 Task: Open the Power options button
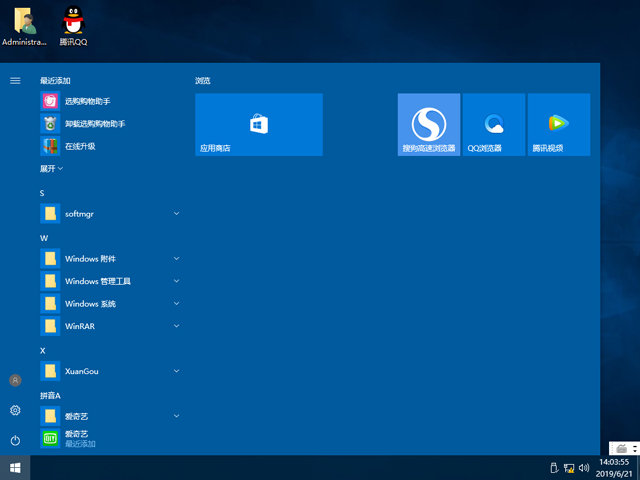coord(15,440)
